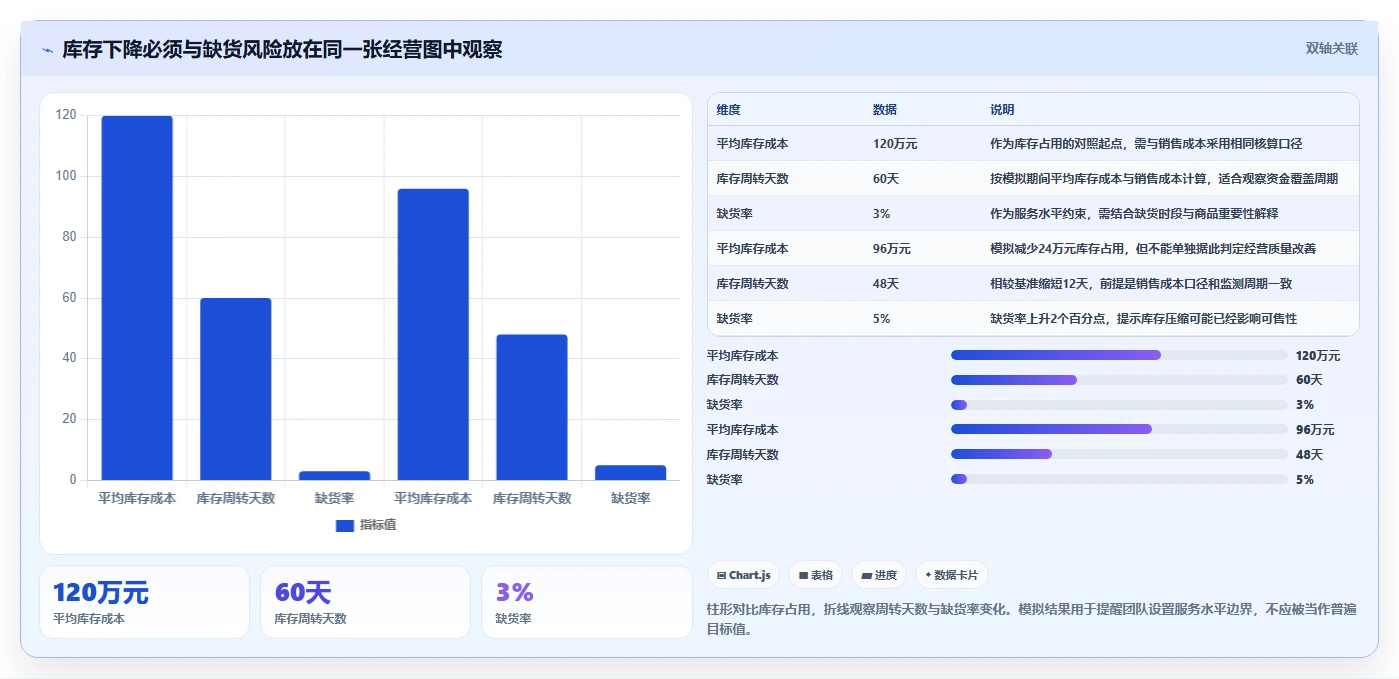The image size is (1399, 679).
Task: Click the table cell 60天
Action: tap(886, 179)
